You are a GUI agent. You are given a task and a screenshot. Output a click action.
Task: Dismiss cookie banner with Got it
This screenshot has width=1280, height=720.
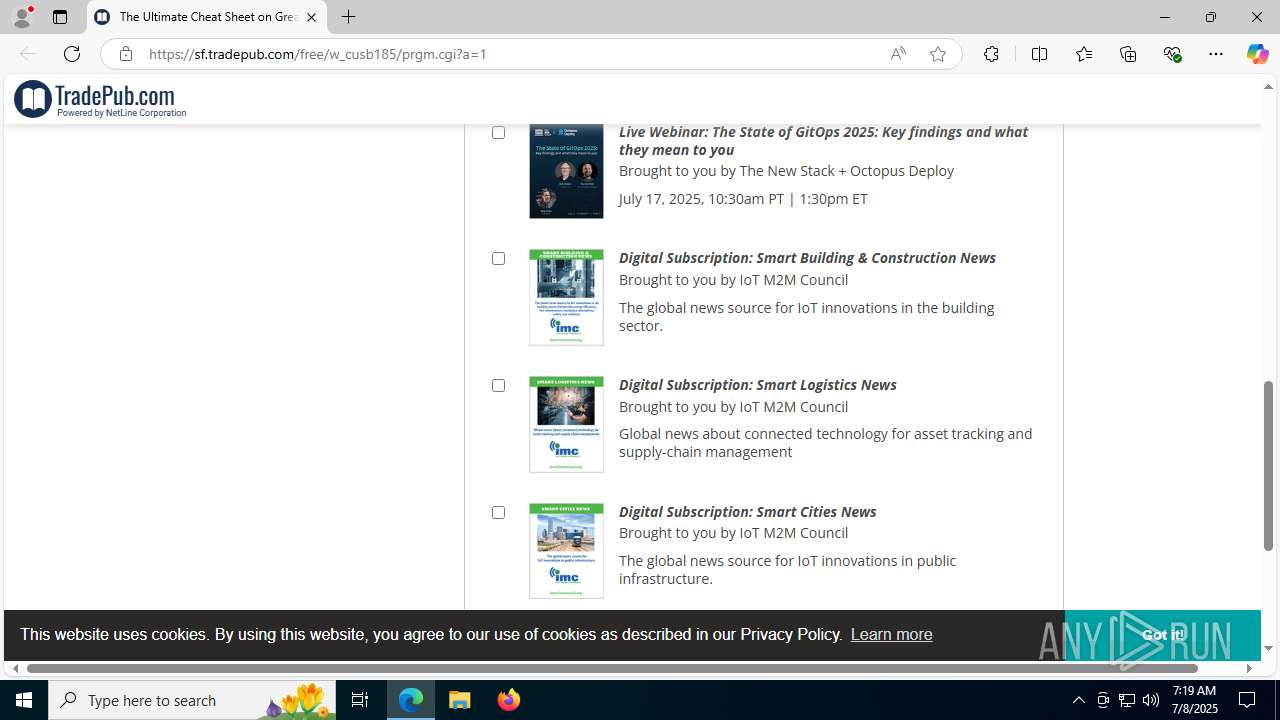(1162, 635)
